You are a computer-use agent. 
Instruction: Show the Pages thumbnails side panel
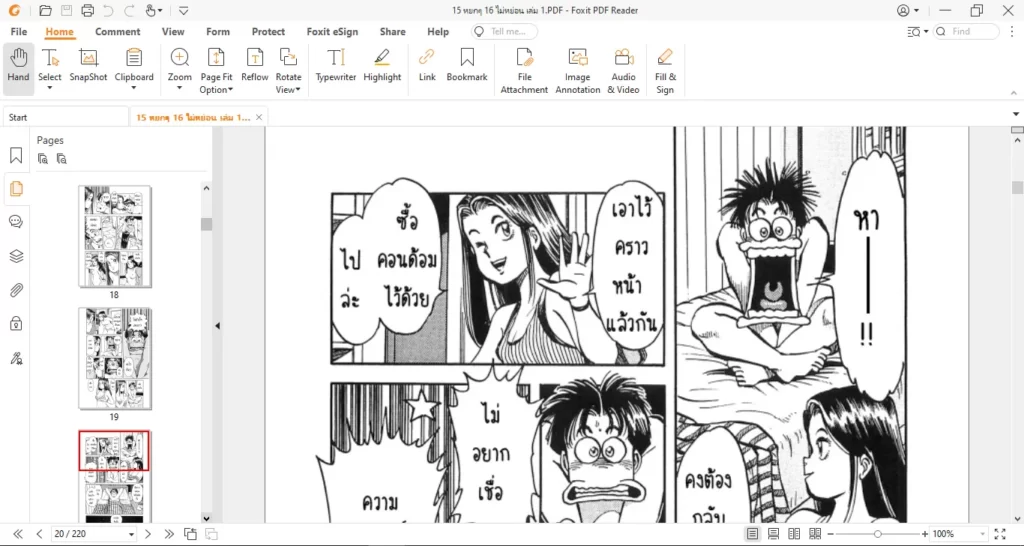[16, 189]
